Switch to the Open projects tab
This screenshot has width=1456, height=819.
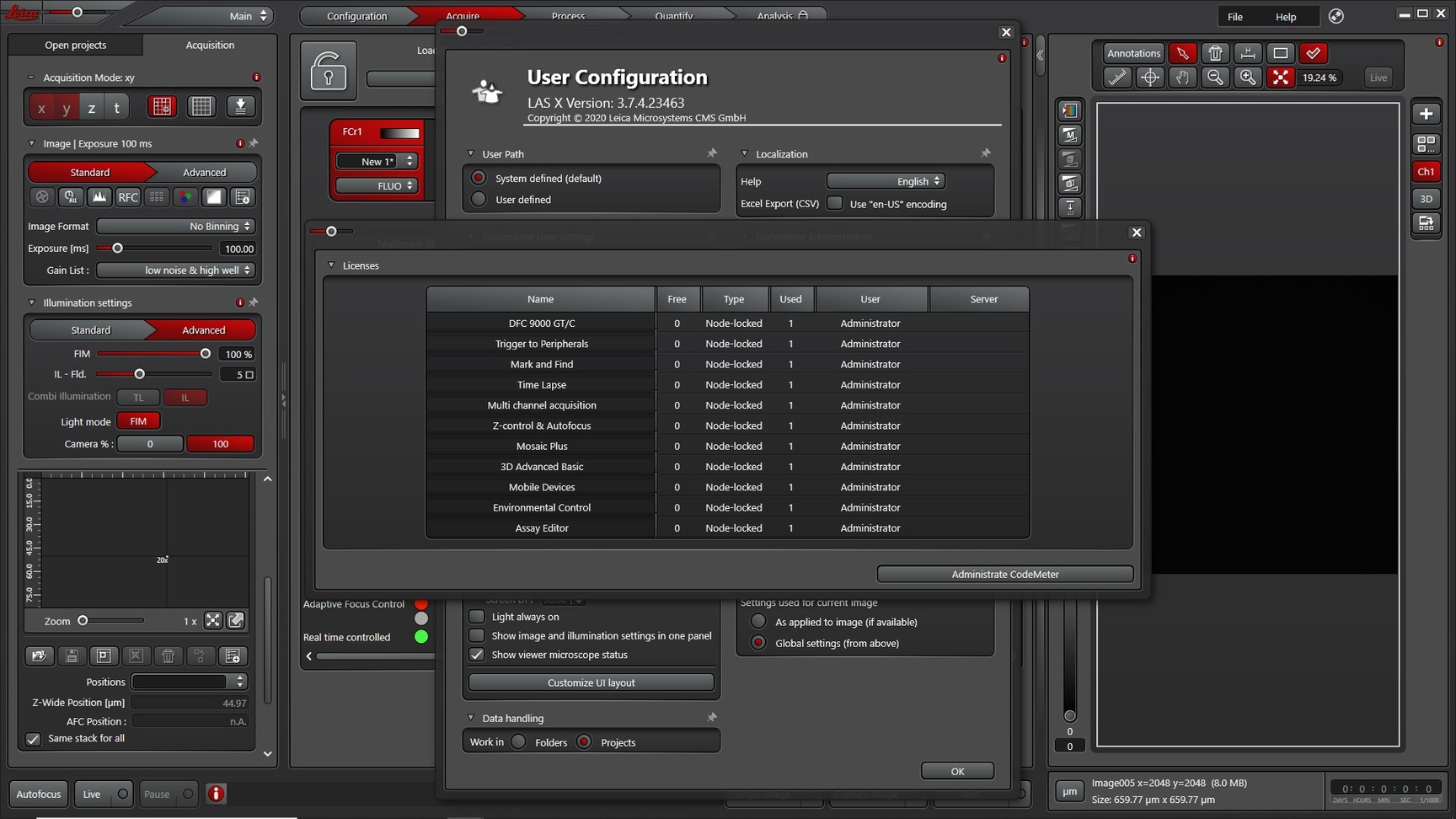point(76,45)
